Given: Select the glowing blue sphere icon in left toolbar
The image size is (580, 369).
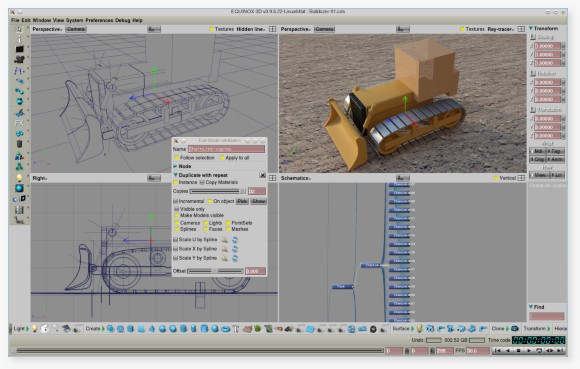Looking at the screenshot, I should [x=19, y=188].
